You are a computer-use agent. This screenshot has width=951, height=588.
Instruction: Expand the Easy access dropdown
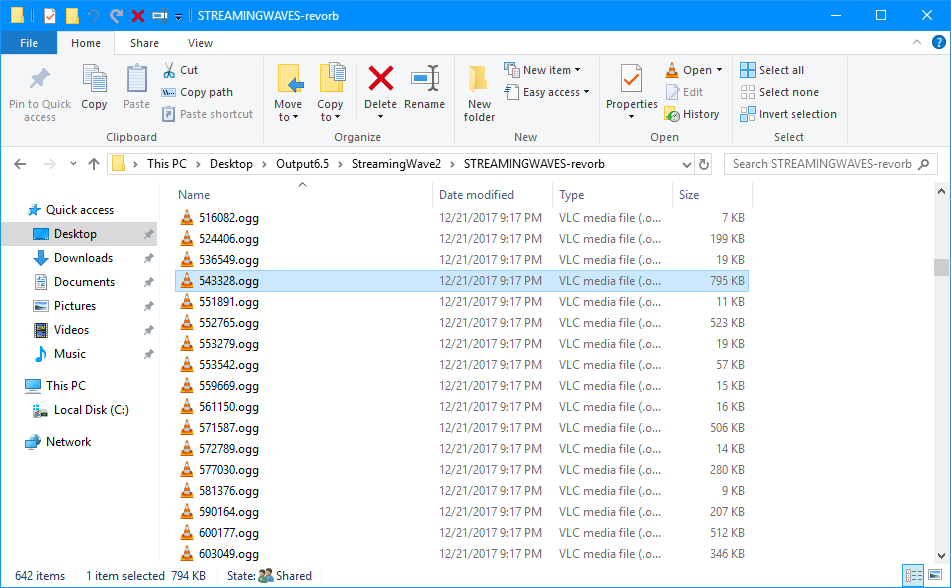[x=547, y=92]
